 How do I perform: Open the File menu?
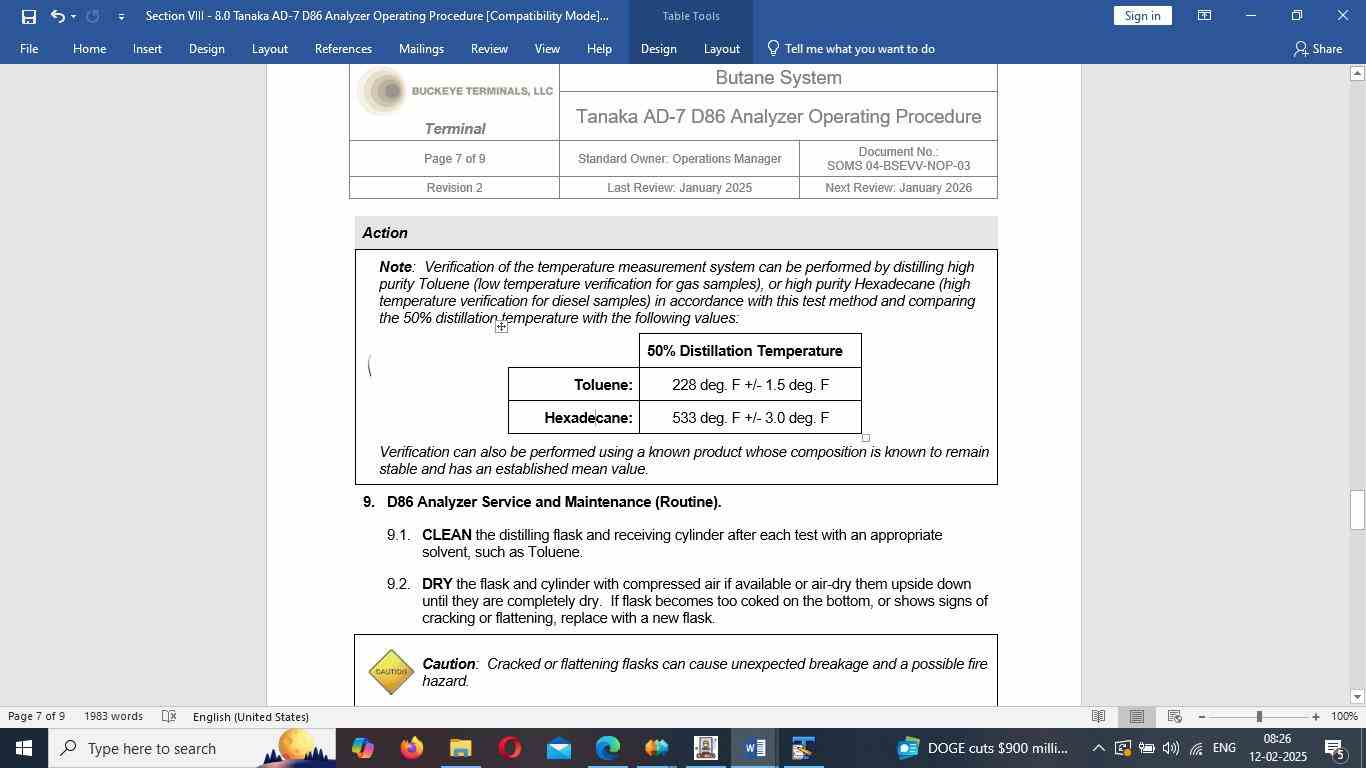(29, 48)
